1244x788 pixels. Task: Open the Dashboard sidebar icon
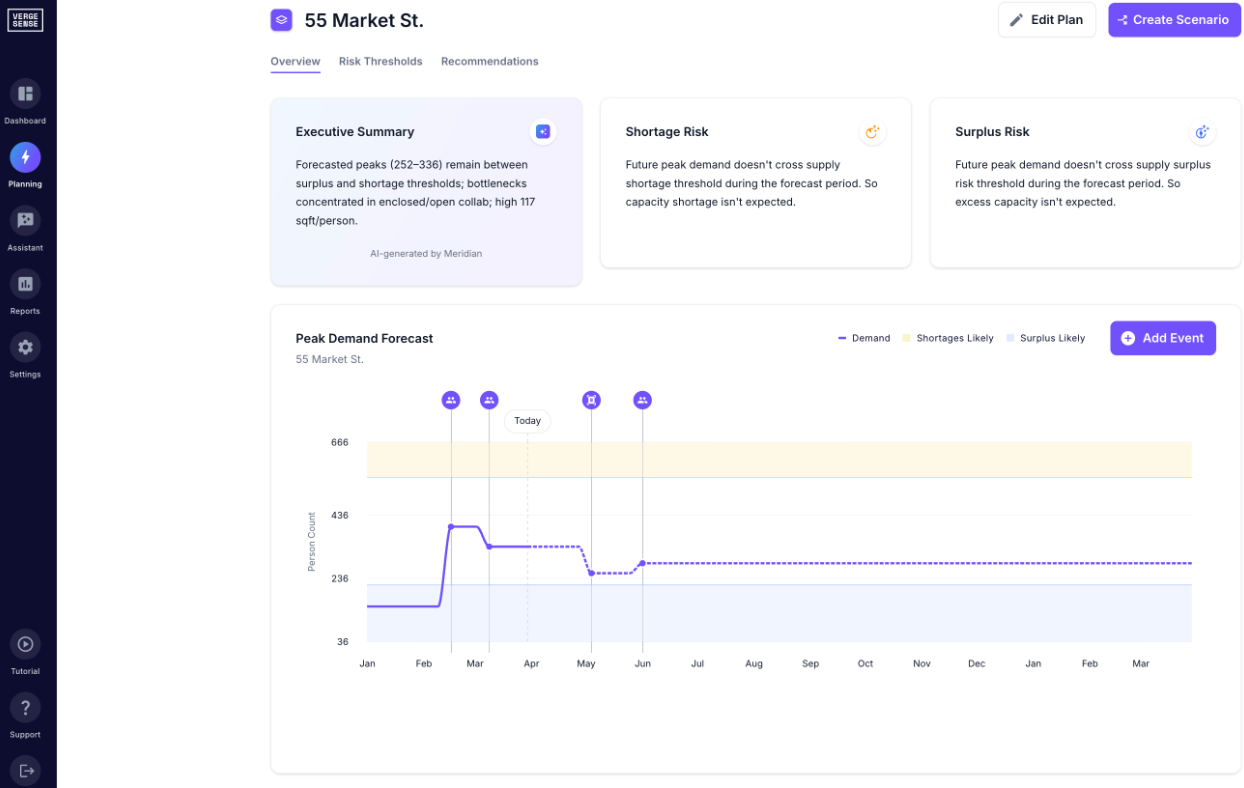pyautogui.click(x=25, y=94)
